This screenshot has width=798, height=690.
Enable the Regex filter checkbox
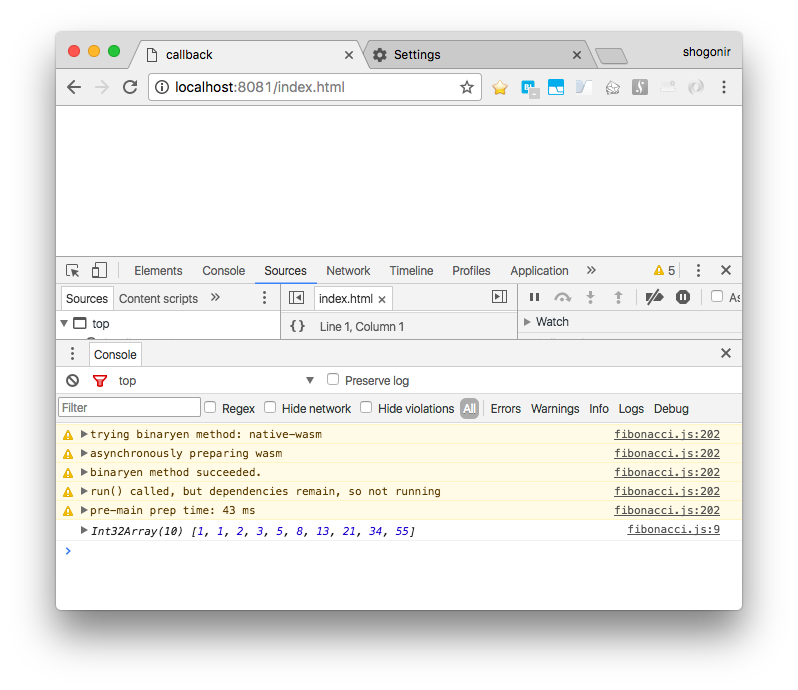[210, 407]
